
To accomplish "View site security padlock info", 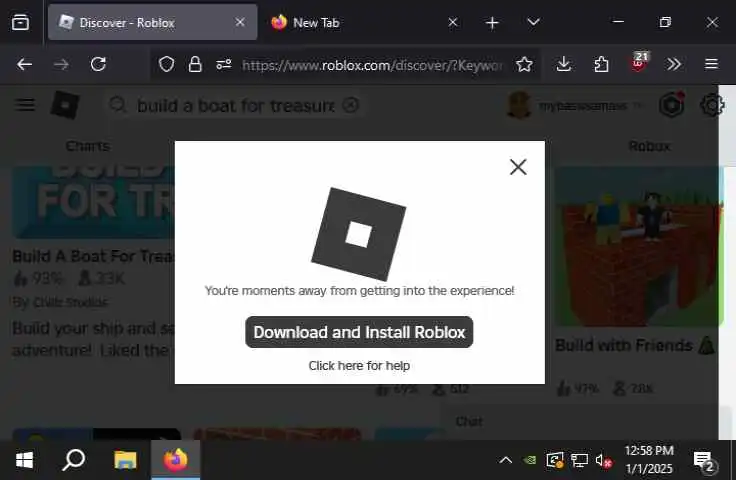I will tap(195, 64).
